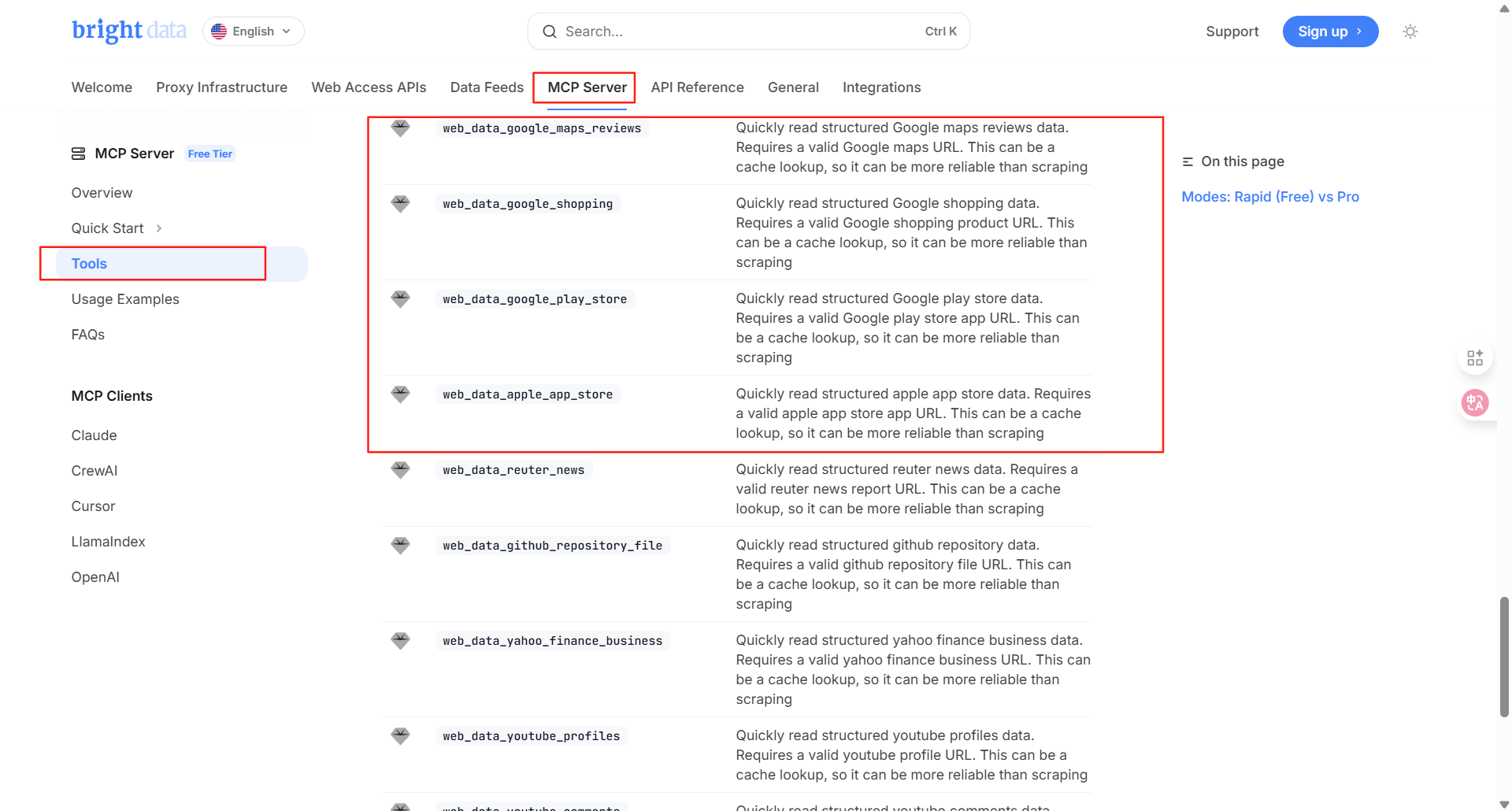This screenshot has height=811, width=1512.
Task: Open the OpenAI client page
Action: [95, 577]
